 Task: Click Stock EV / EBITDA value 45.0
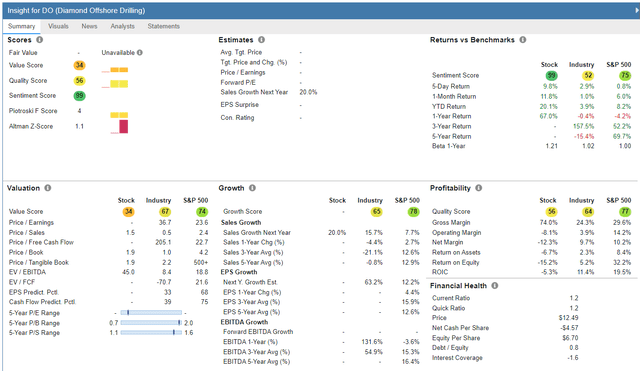(x=128, y=272)
